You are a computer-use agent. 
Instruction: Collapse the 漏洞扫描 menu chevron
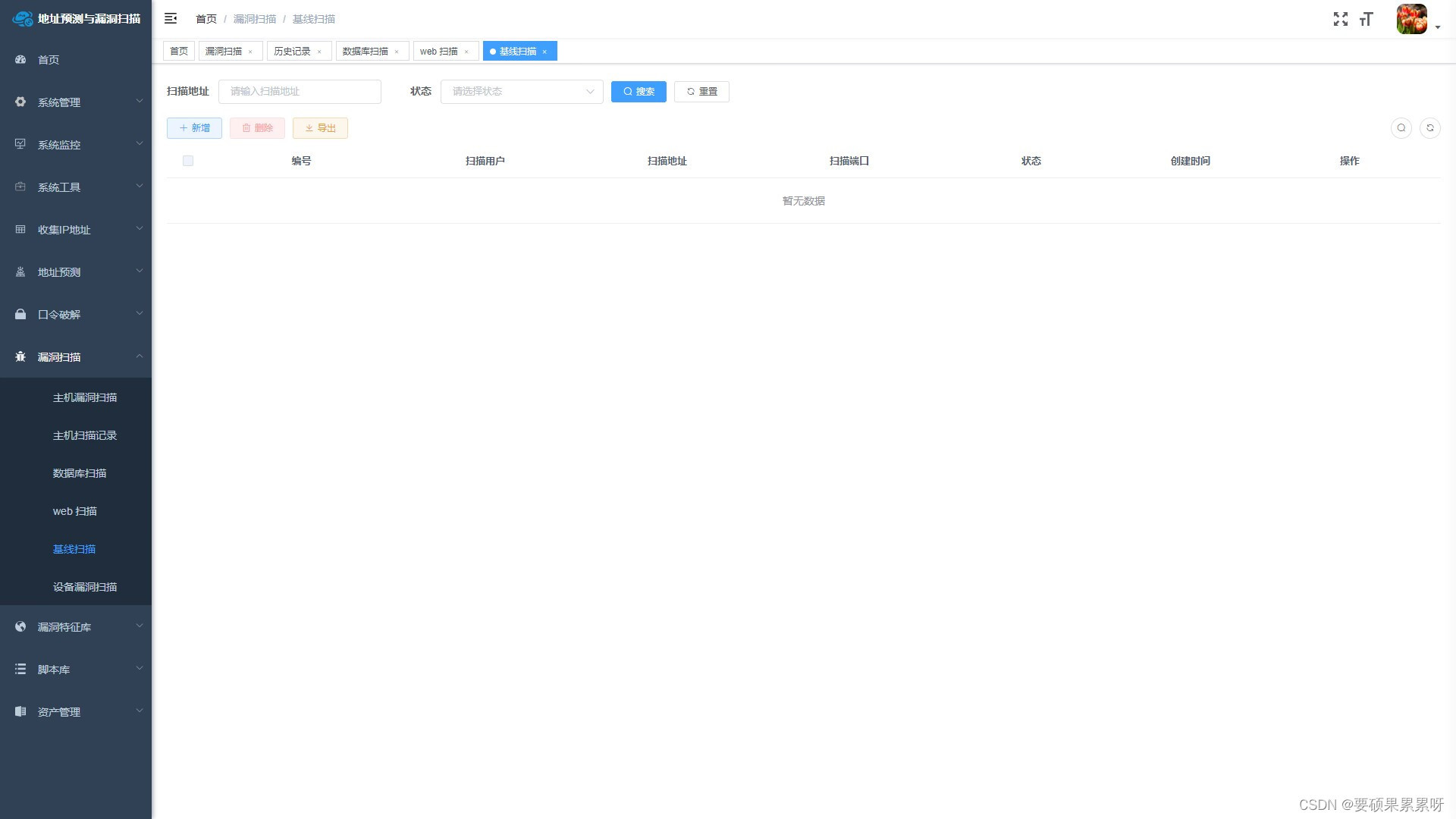pos(140,356)
